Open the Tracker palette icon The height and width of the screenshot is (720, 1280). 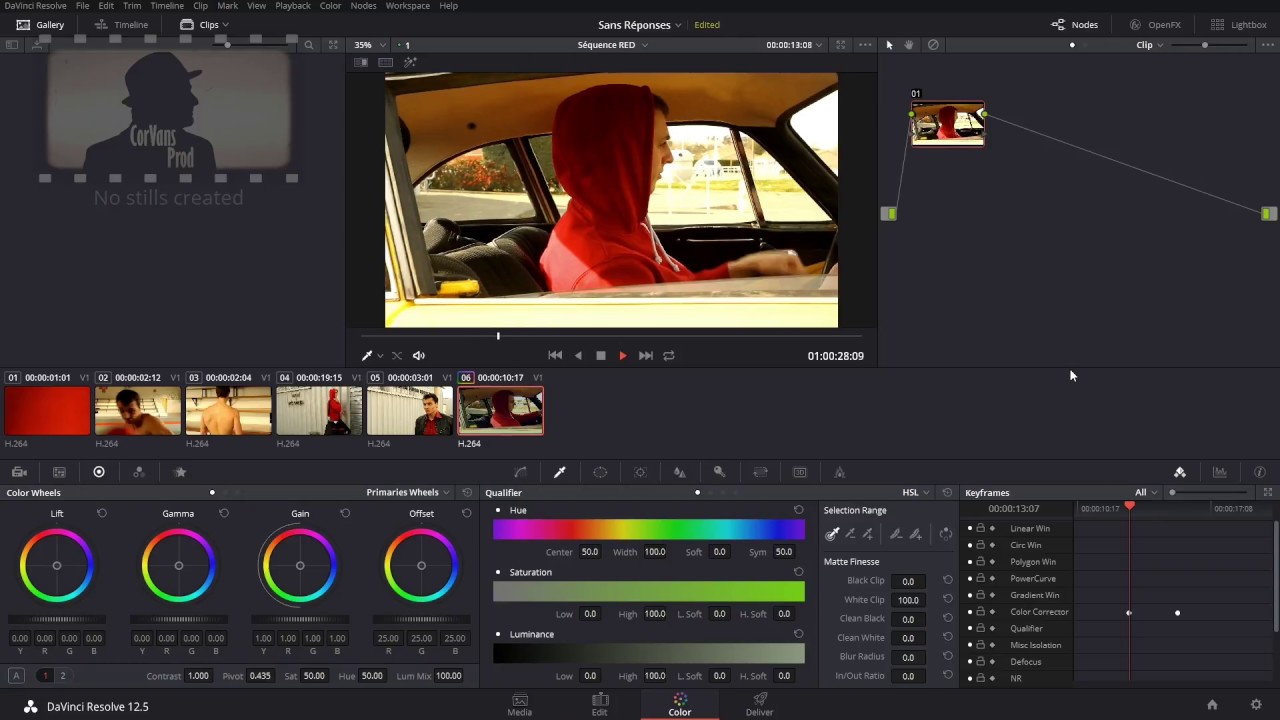[640, 472]
